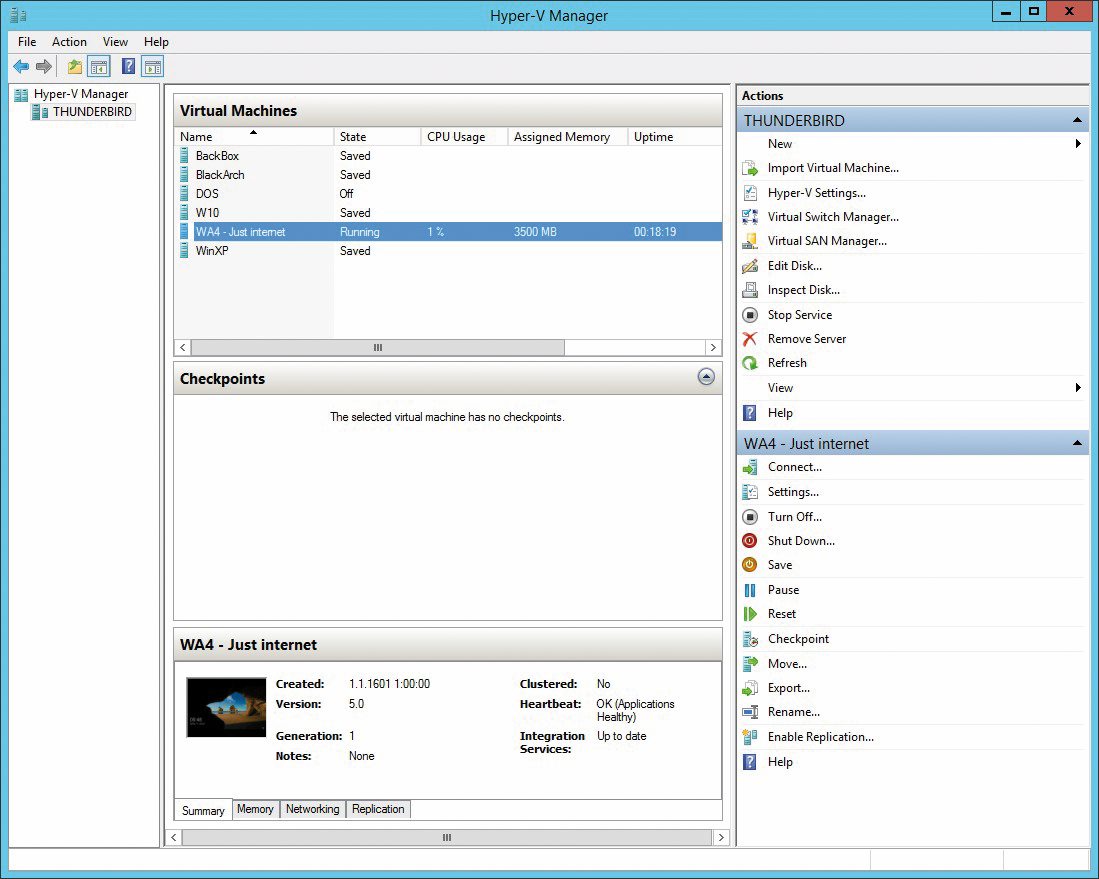Switch to the Replication tab
The width and height of the screenshot is (1099, 879).
[x=378, y=809]
